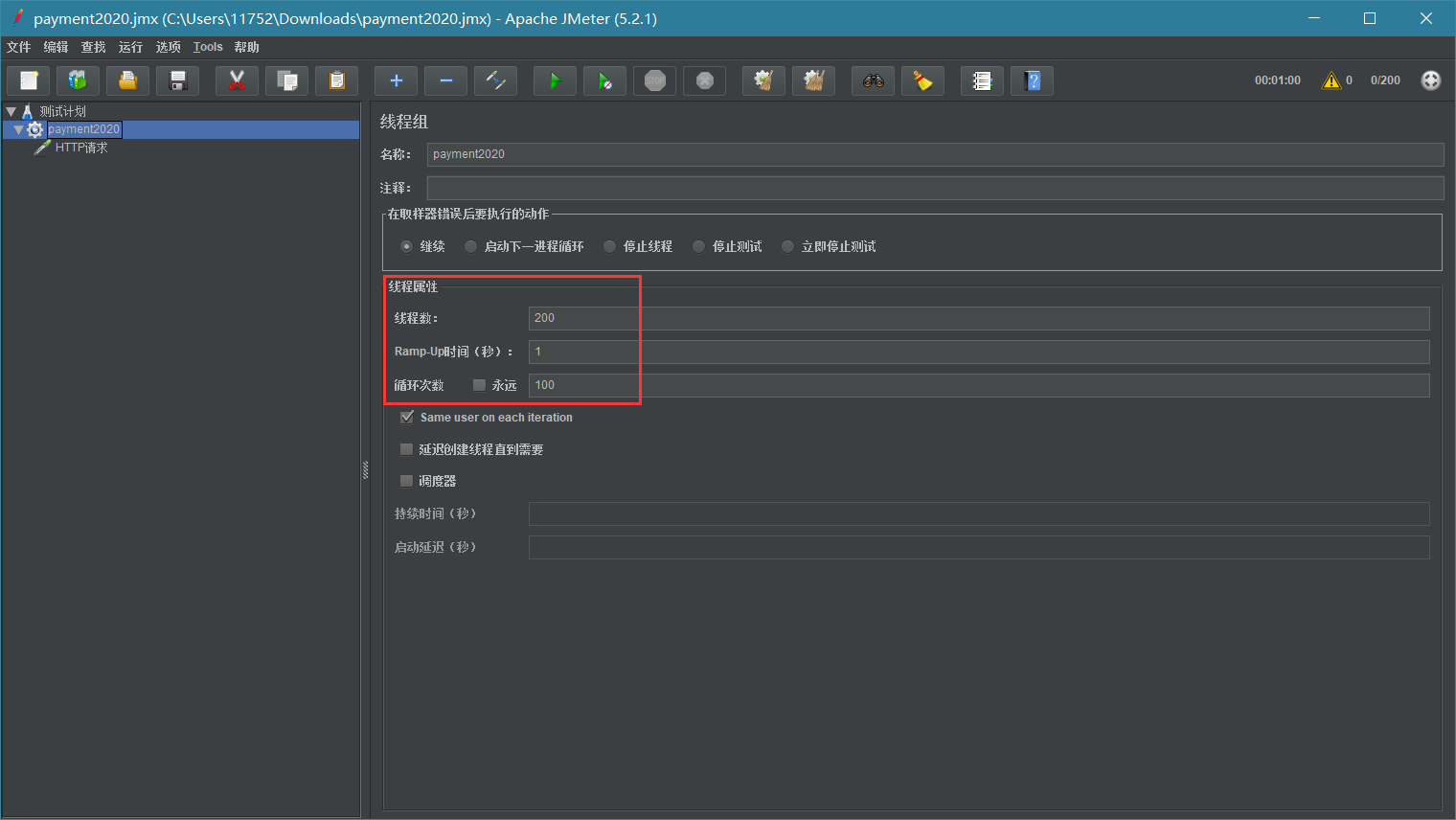This screenshot has height=820, width=1456.
Task: Click the 名称 field containing payment2020
Action: point(935,154)
